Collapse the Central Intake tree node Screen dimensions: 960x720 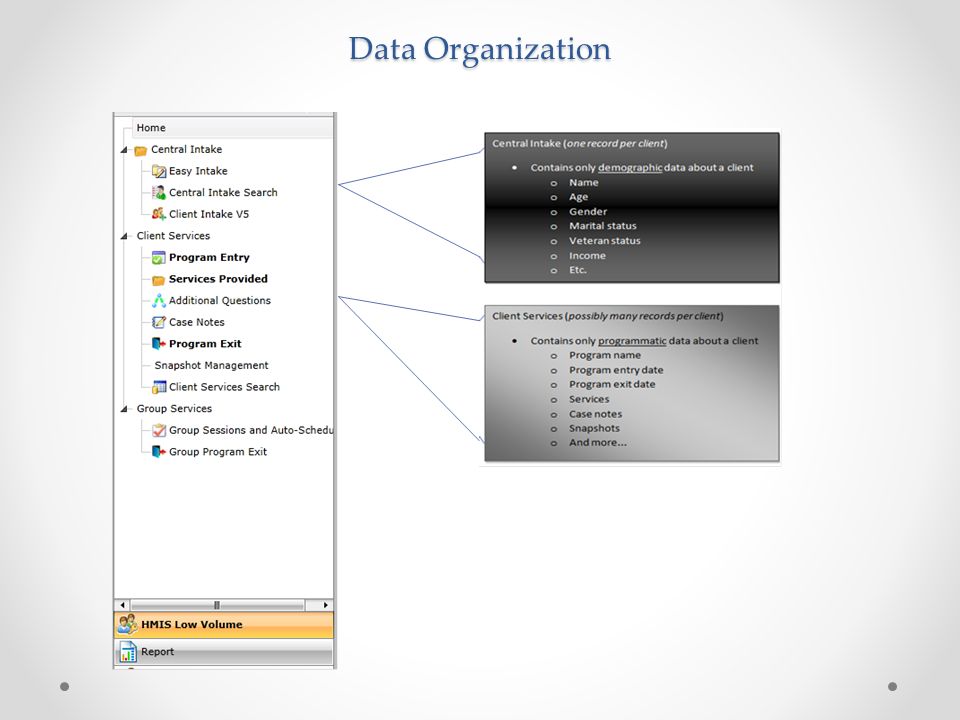(x=124, y=149)
